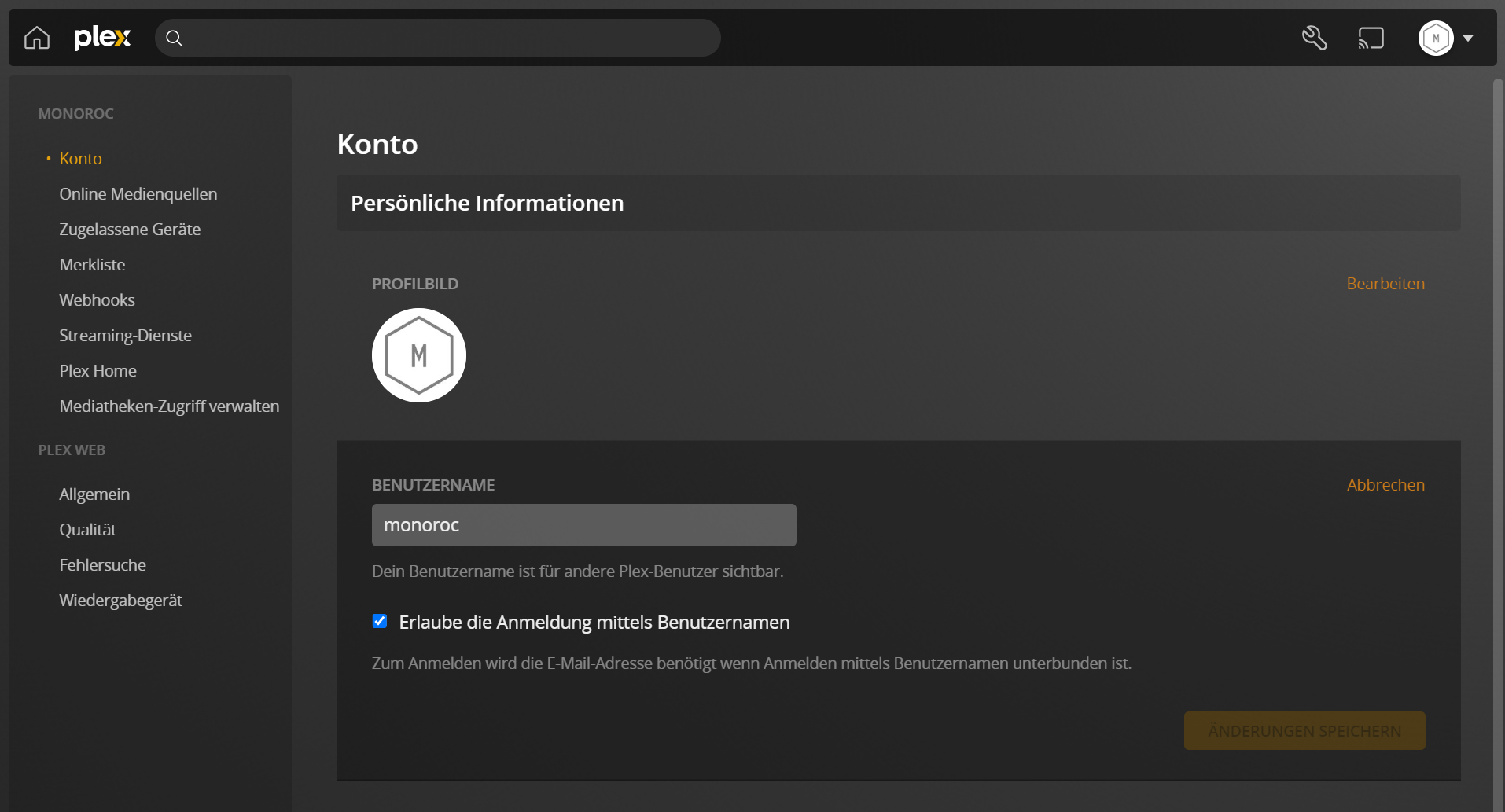Click the user avatar in top bar

click(x=1435, y=38)
